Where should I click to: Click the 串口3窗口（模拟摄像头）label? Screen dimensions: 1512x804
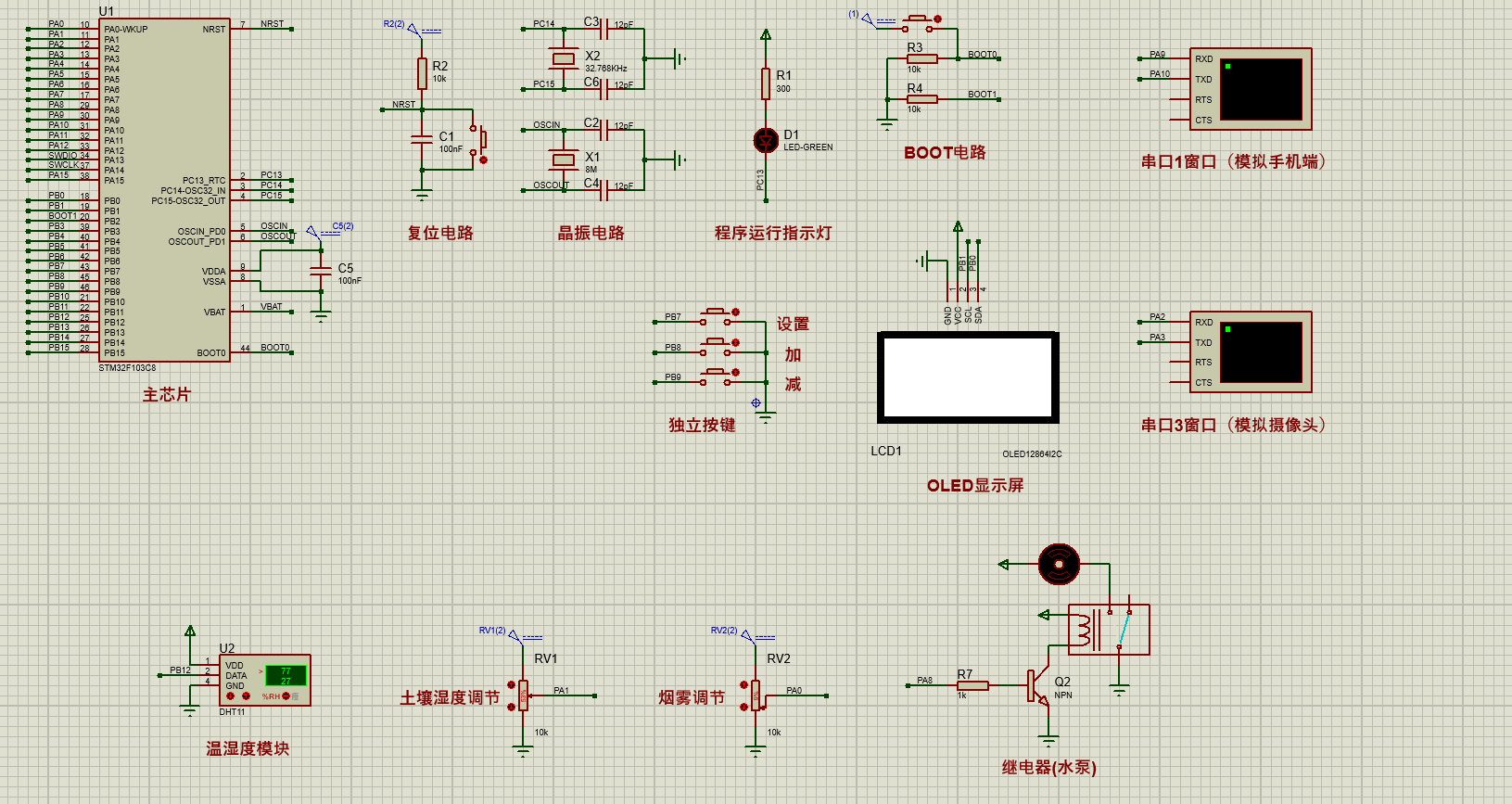[x=1236, y=425]
